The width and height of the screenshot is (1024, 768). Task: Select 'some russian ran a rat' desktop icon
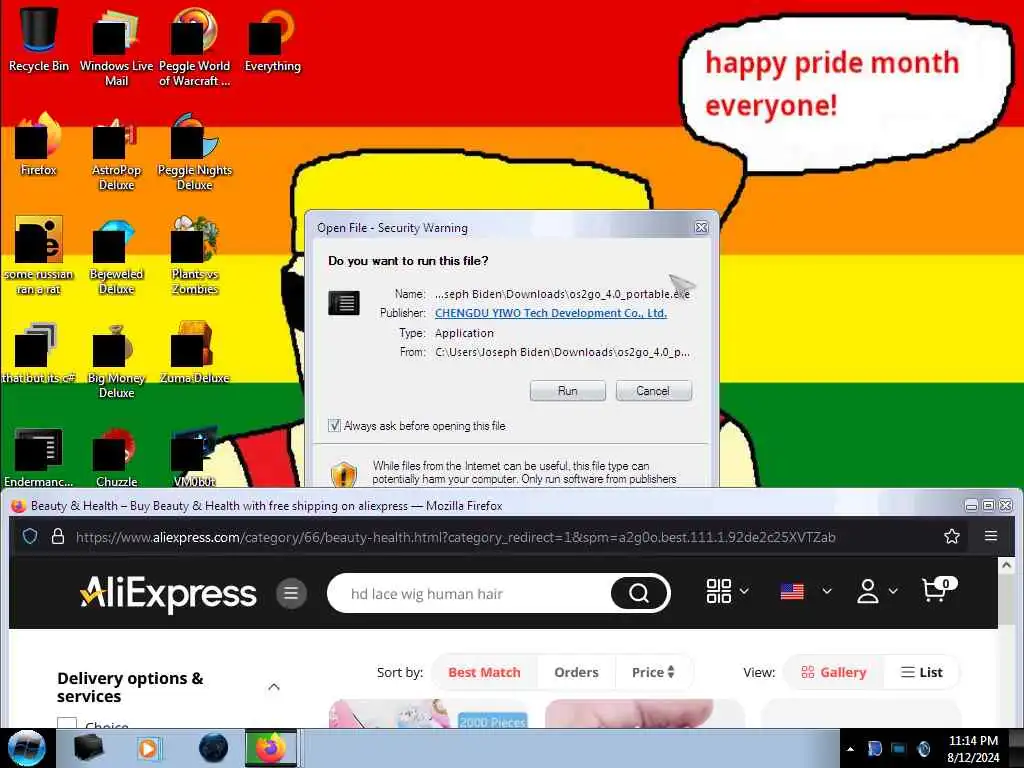pyautogui.click(x=39, y=255)
